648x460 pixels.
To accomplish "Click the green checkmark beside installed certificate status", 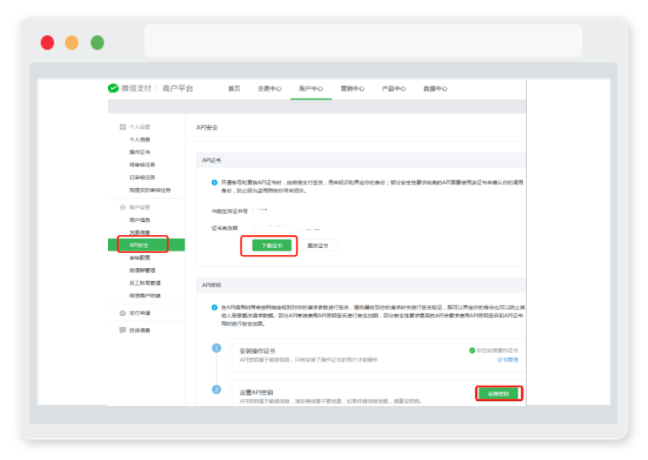I will coord(472,350).
